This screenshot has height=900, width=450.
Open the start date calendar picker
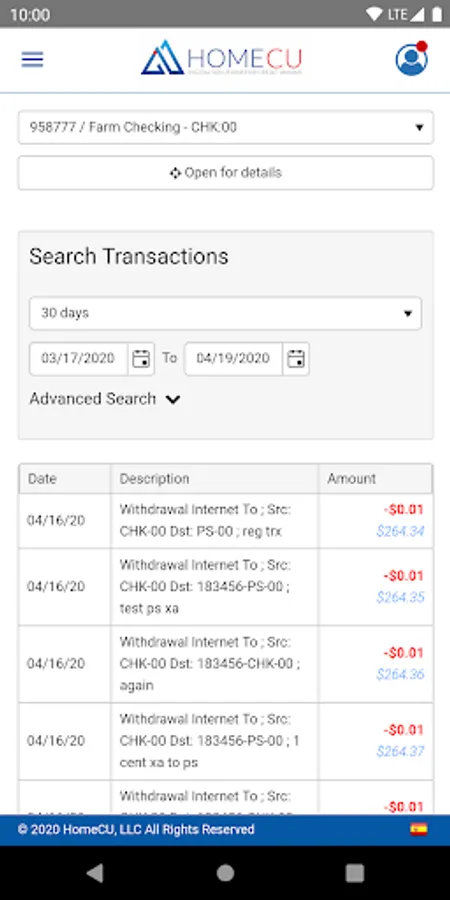141,359
